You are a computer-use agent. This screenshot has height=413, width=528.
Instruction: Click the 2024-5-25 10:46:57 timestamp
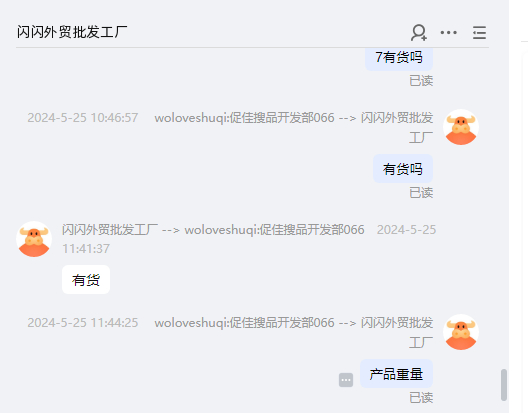coord(82,118)
